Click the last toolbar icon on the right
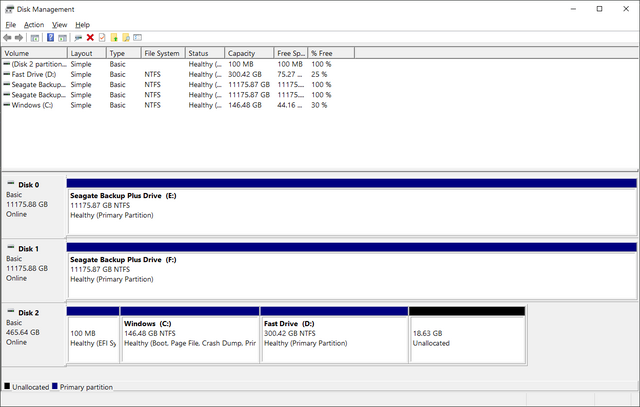The image size is (640, 407). click(139, 38)
